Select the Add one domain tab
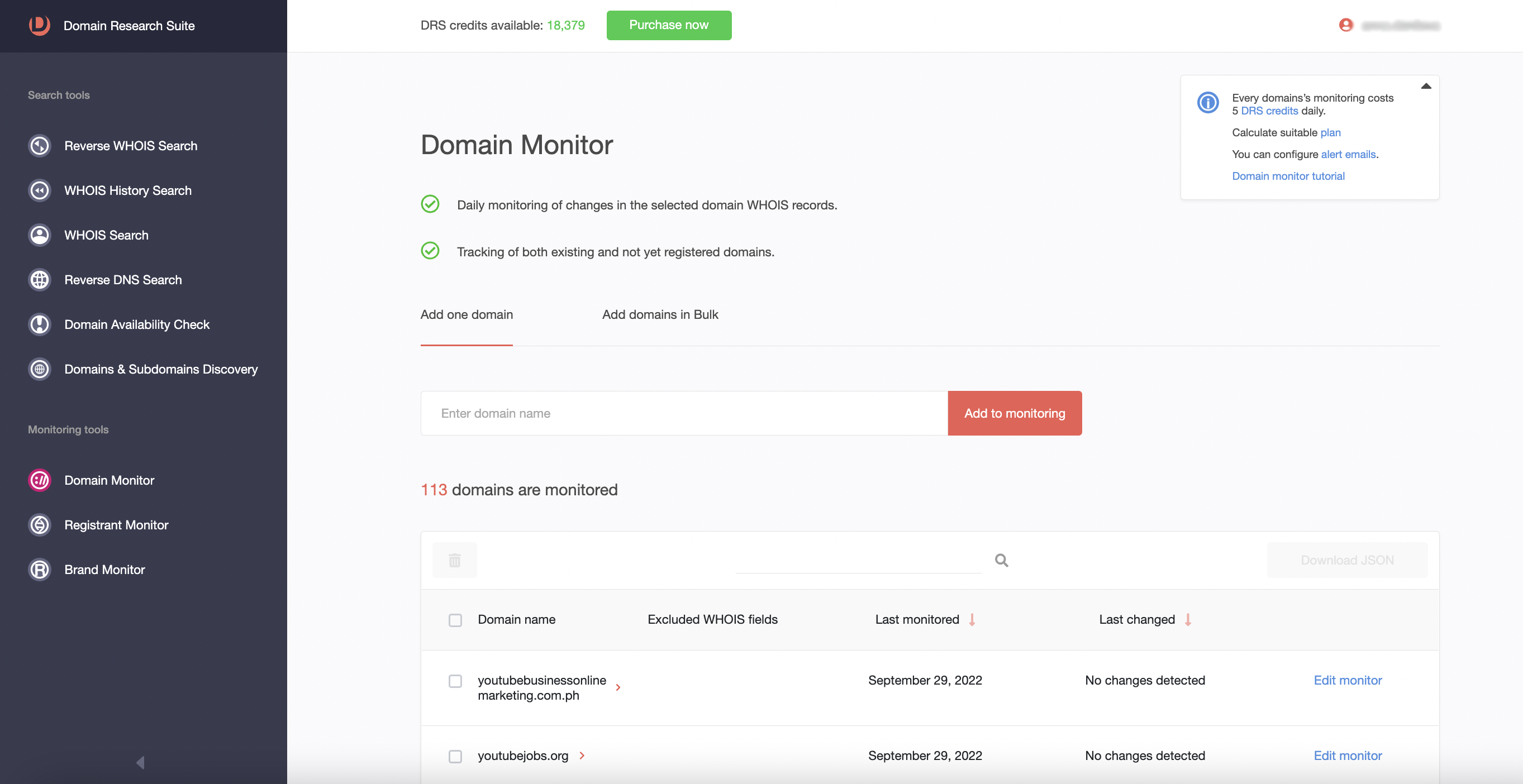 [x=466, y=314]
